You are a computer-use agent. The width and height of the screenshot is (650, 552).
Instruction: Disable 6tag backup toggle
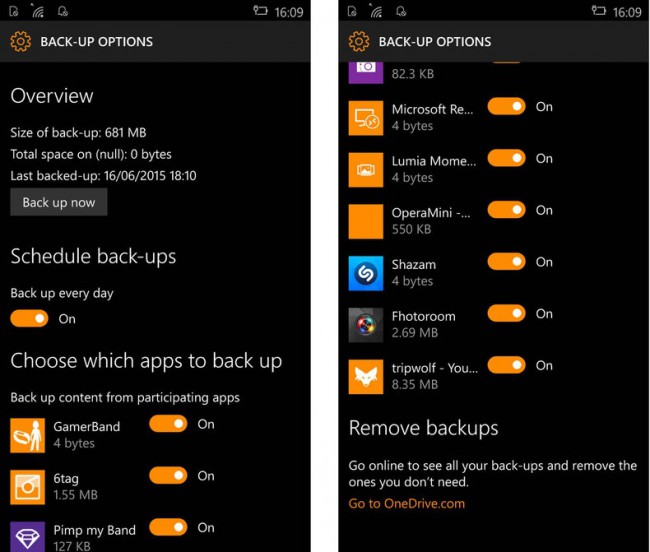coord(168,475)
